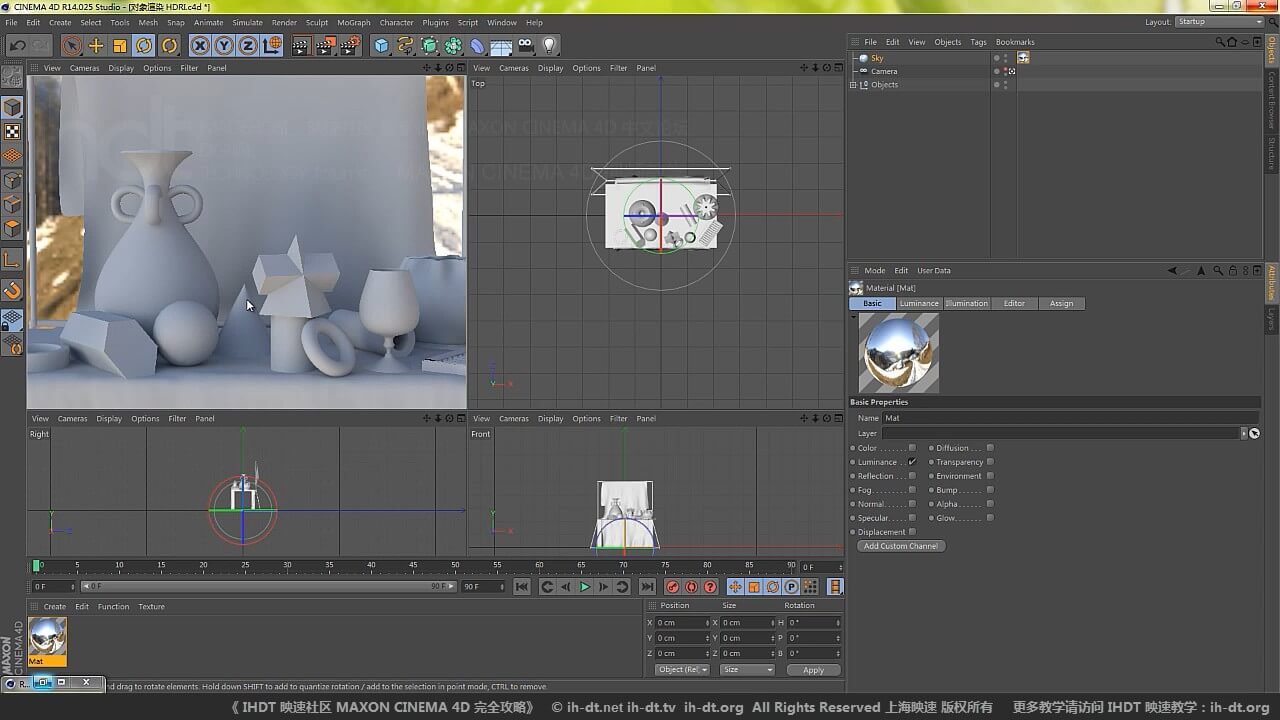Image resolution: width=1280 pixels, height=720 pixels.
Task: Add a light object with bulb icon
Action: pos(548,45)
